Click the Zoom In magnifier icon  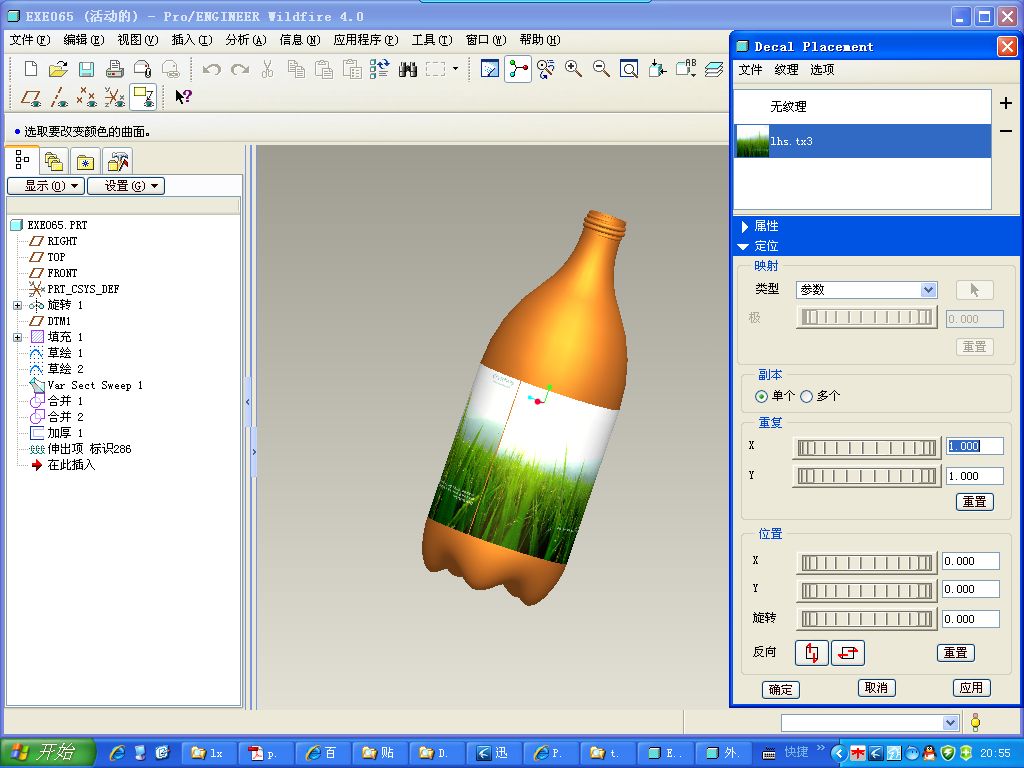[573, 69]
